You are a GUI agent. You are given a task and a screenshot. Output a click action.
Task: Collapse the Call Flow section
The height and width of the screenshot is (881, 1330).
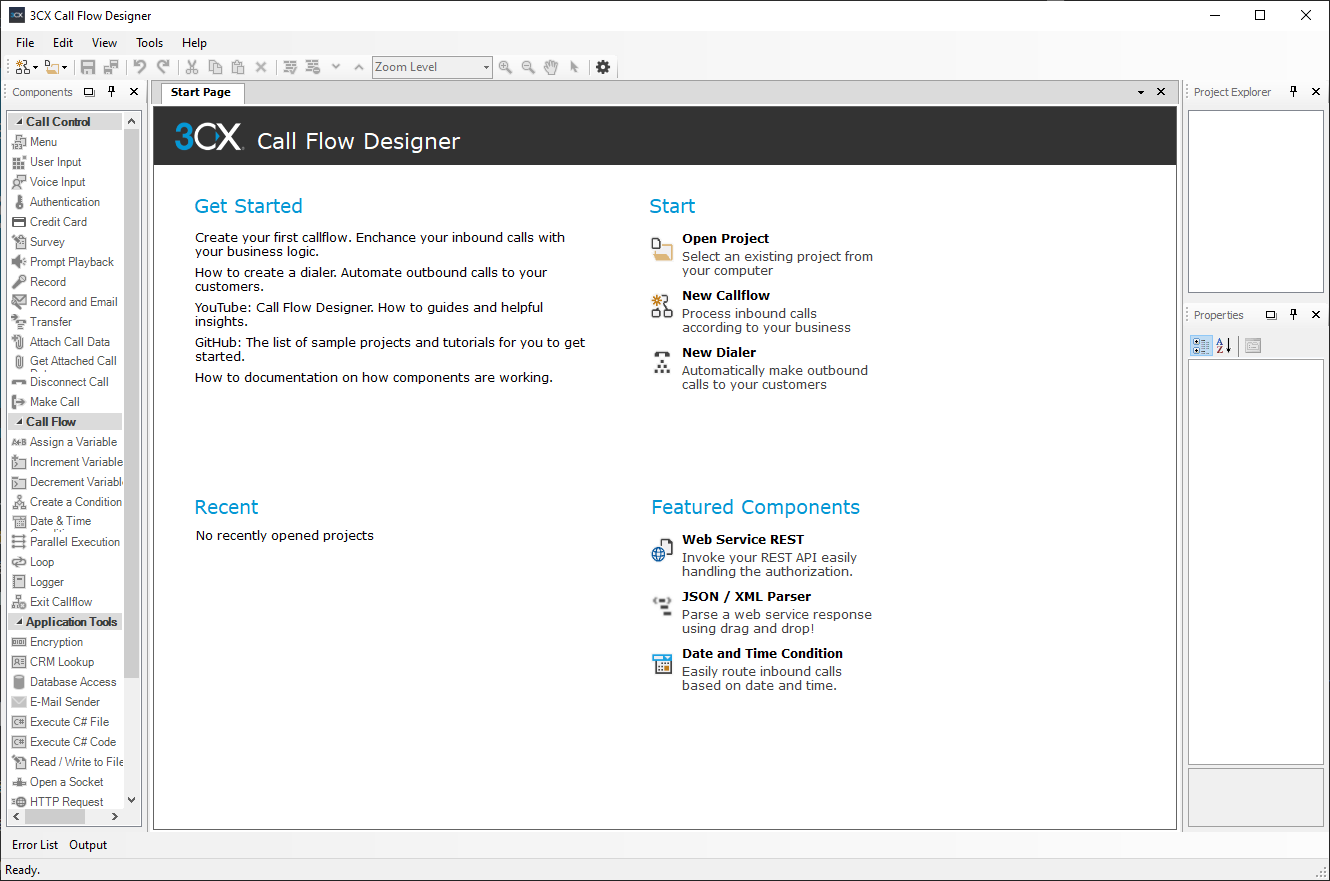[x=19, y=422]
